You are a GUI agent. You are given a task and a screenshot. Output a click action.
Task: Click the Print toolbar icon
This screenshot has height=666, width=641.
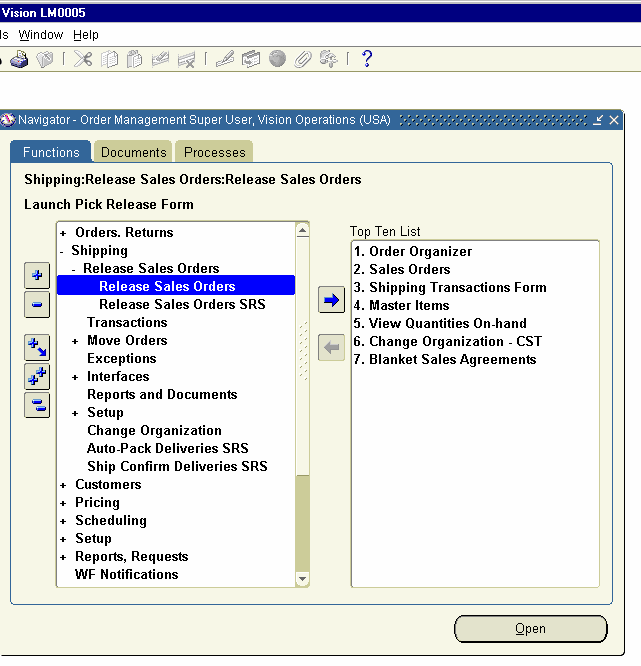[19, 59]
